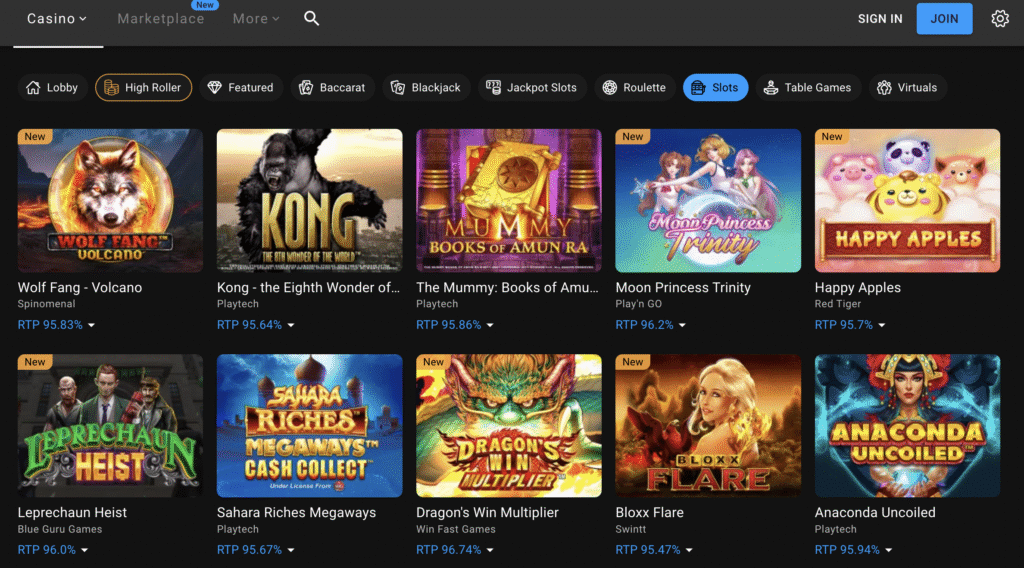
Task: Open Moon Princess Trinity thumbnail
Action: [x=708, y=200]
